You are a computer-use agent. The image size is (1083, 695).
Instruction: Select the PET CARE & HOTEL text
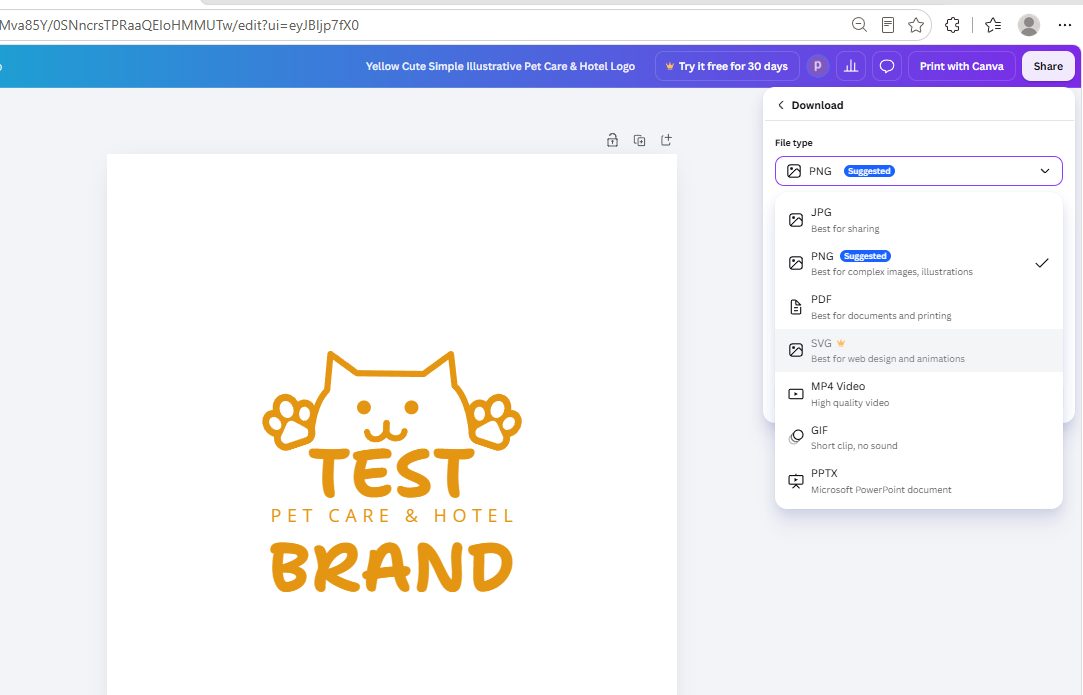pyautogui.click(x=392, y=516)
